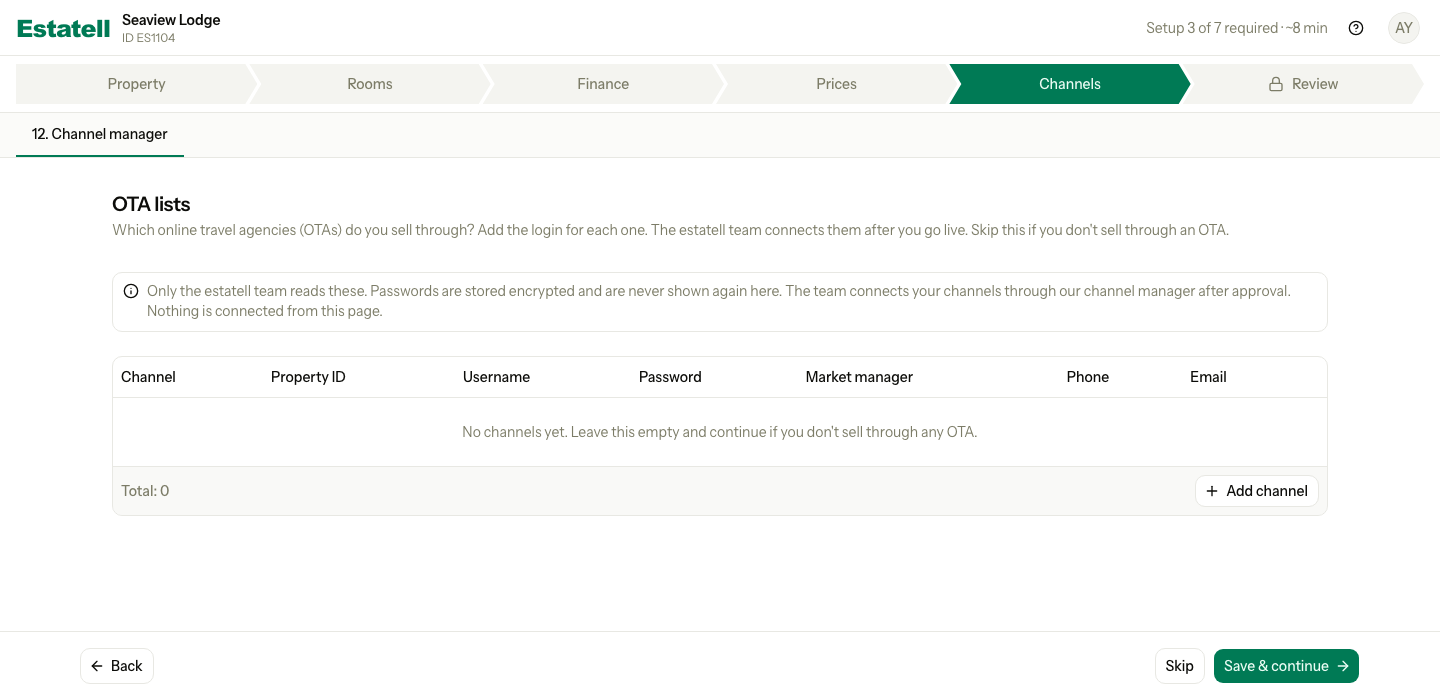Screen dimensions: 1440x700
Task: Click the Phone column header
Action: click(x=1088, y=377)
